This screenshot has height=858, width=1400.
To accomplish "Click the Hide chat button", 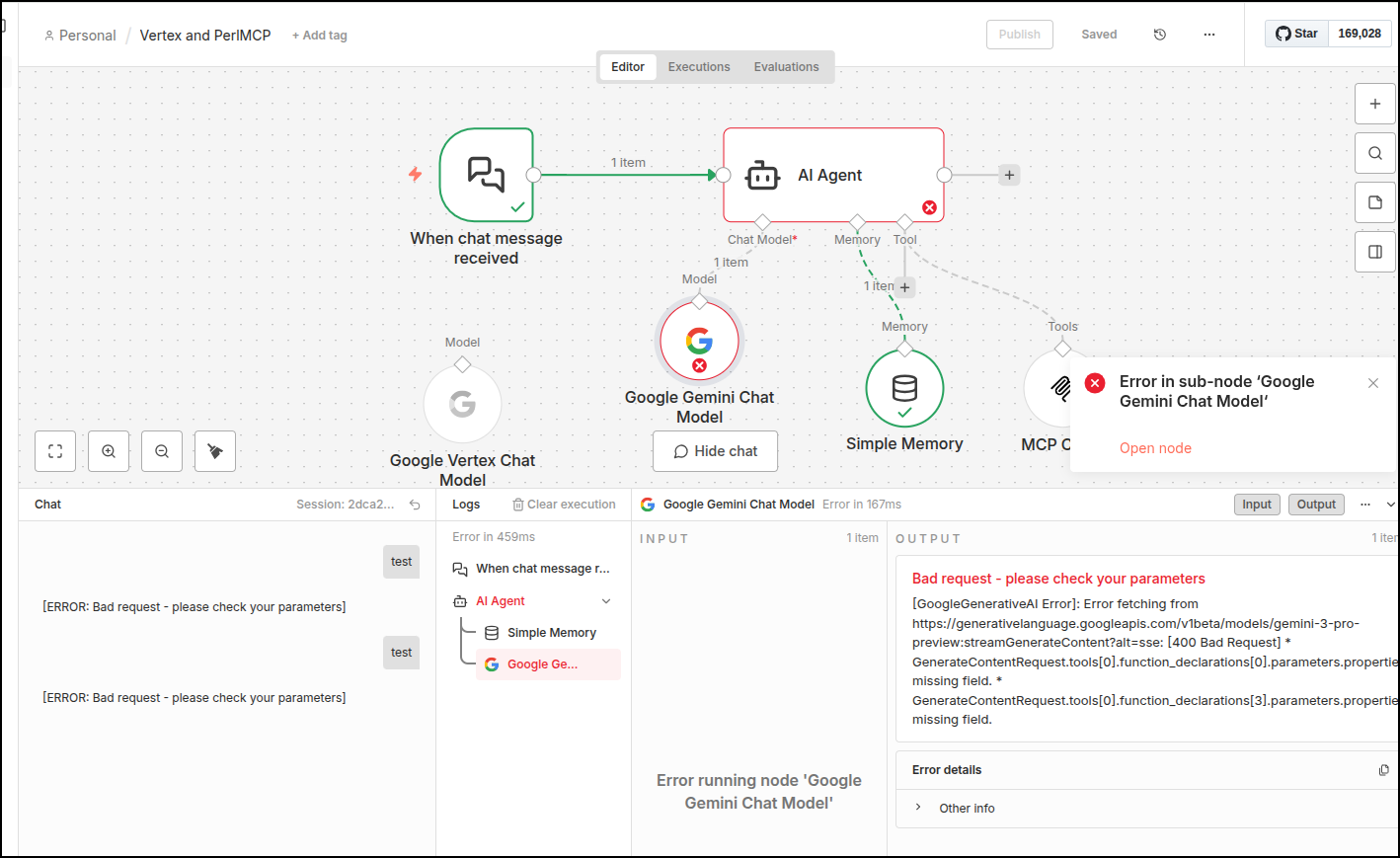I will [x=715, y=451].
